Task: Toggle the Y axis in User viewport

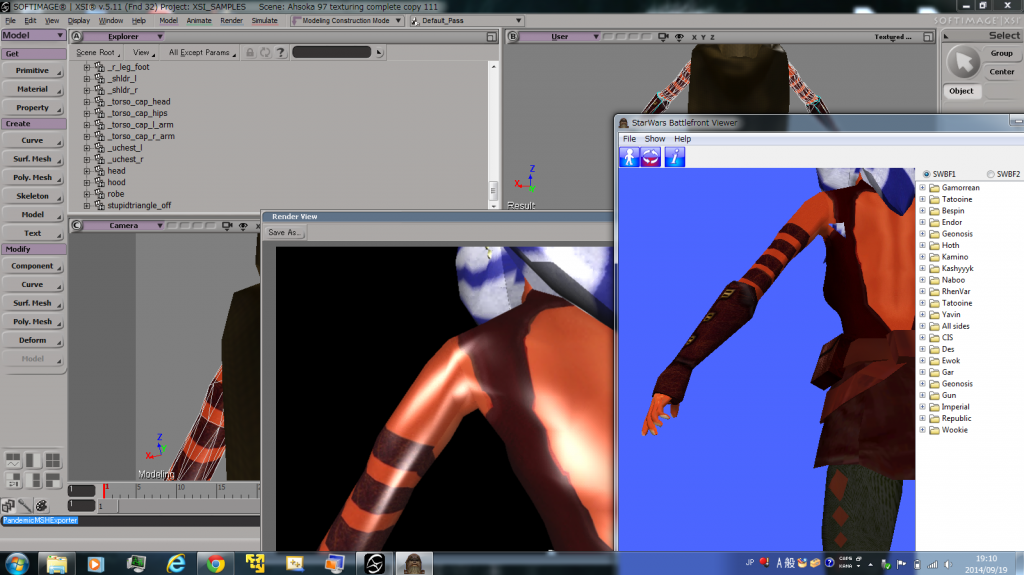Action: pos(703,37)
